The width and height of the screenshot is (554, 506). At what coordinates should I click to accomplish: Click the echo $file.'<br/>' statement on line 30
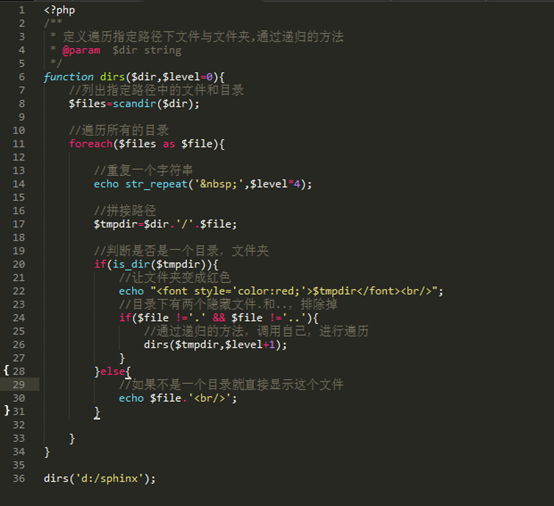tap(178, 398)
